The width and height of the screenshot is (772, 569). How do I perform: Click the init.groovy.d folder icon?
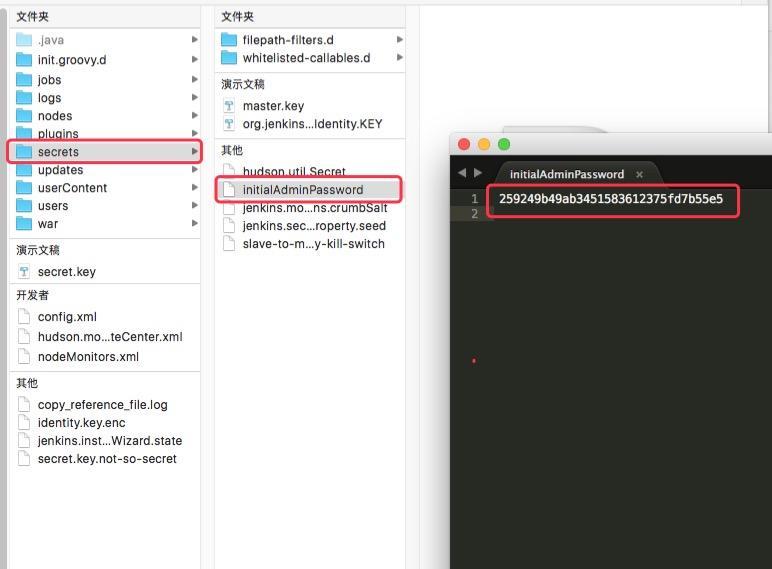pos(24,60)
